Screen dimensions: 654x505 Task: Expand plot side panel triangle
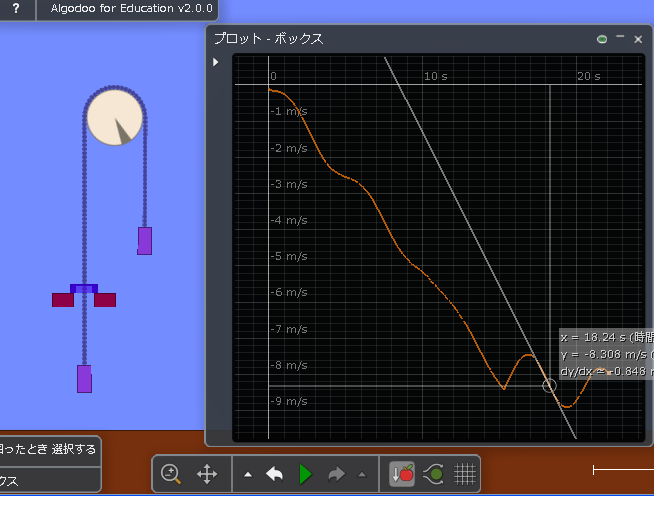pyautogui.click(x=216, y=62)
